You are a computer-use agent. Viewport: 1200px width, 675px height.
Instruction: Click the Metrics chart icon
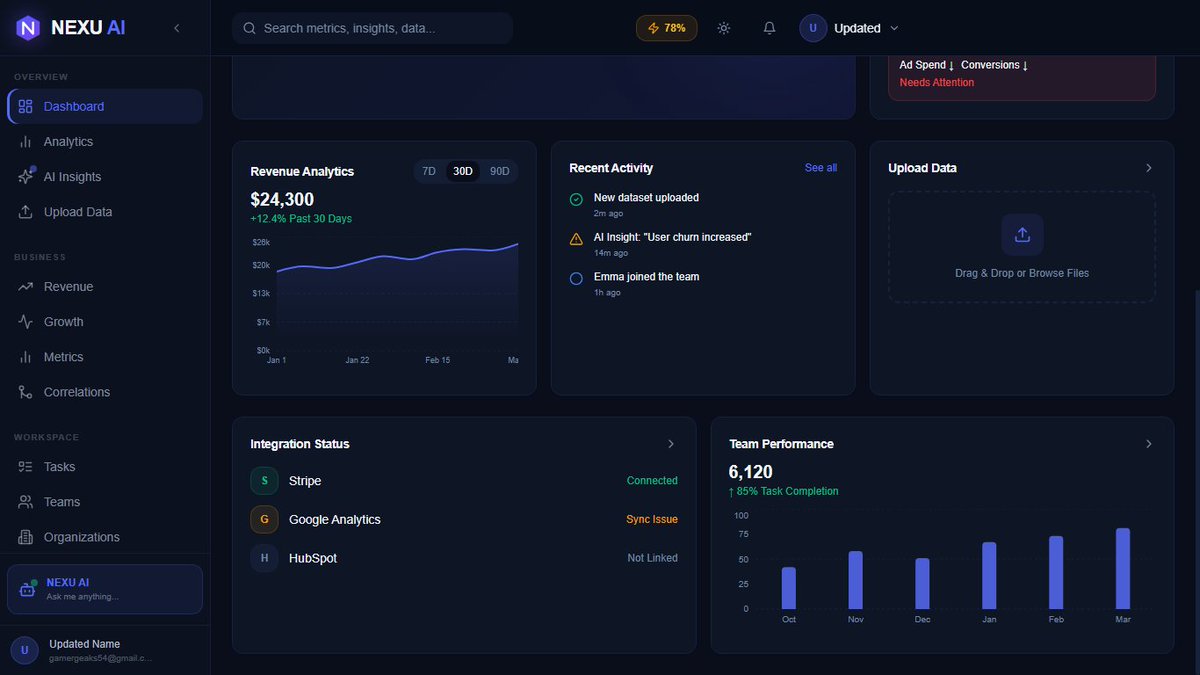(x=25, y=357)
